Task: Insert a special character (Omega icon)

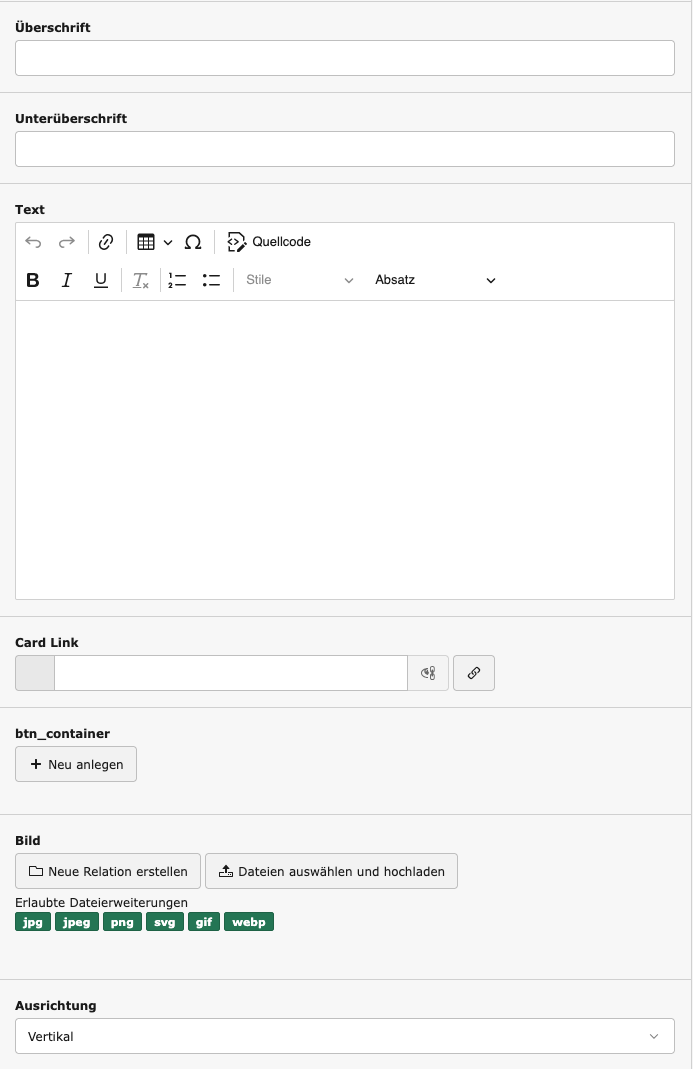Action: [x=193, y=242]
